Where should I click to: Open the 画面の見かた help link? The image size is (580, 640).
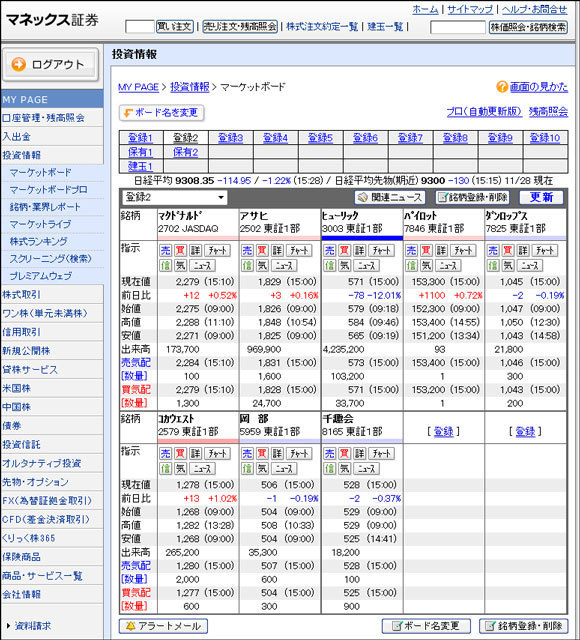539,87
